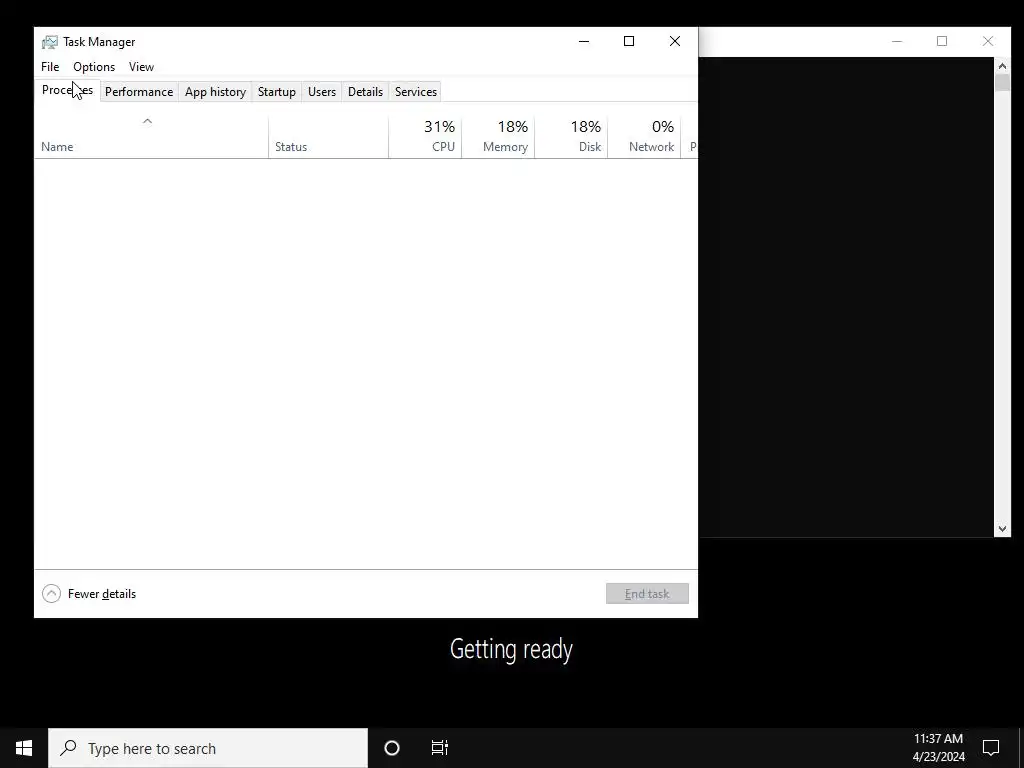The image size is (1024, 768).
Task: Maximize the Task Manager window
Action: tap(629, 41)
